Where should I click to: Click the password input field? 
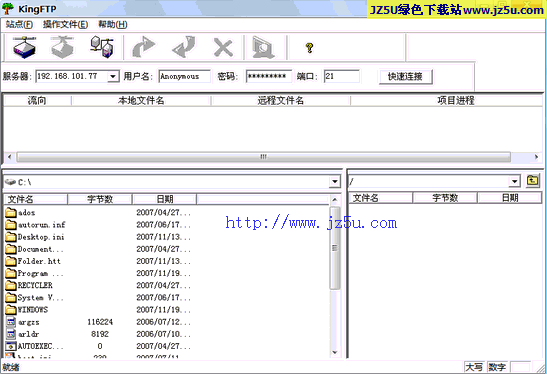click(269, 76)
